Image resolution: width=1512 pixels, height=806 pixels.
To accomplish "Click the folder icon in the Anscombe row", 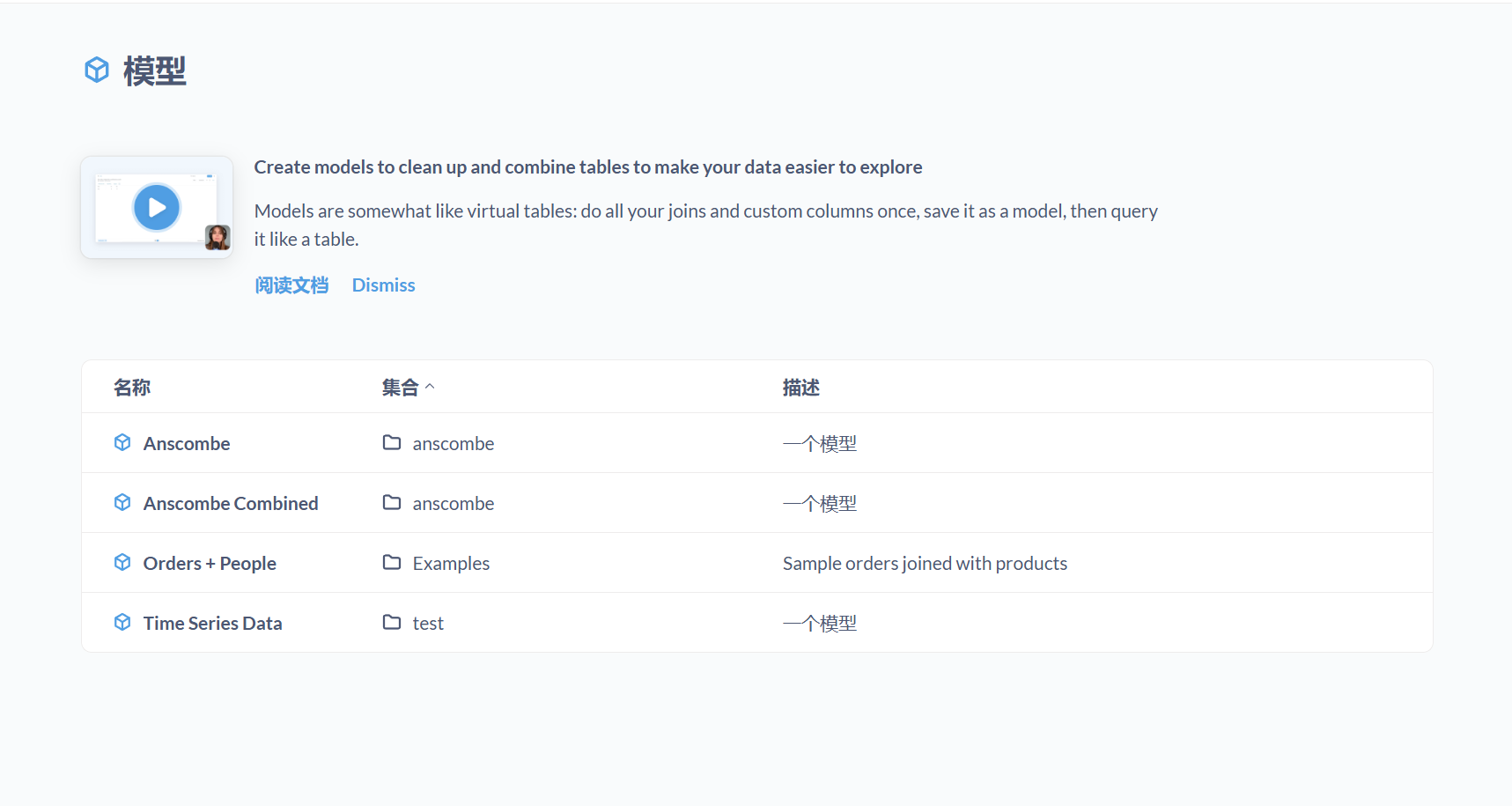I will [x=392, y=442].
